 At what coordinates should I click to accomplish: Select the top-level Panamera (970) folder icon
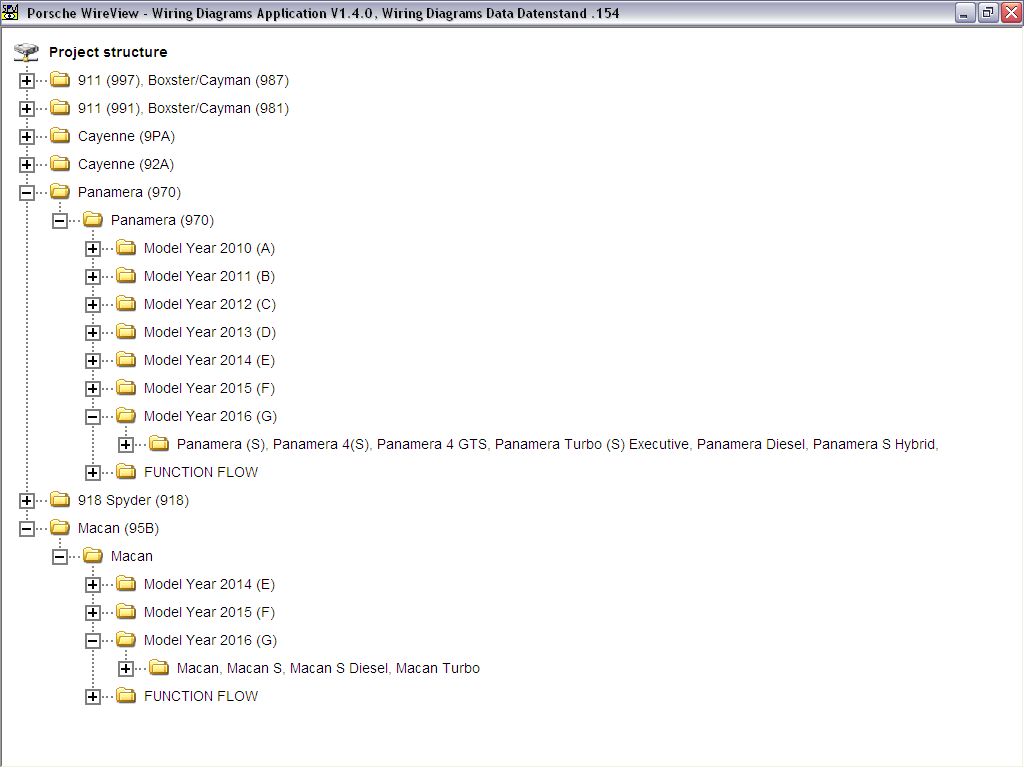[60, 192]
